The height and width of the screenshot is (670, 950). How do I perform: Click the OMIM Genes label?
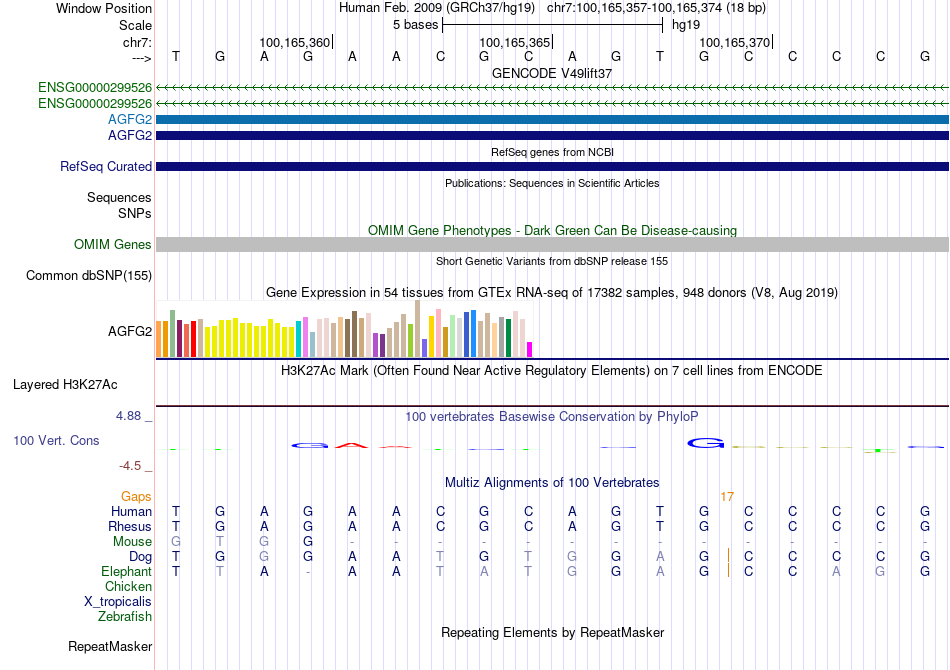point(112,245)
